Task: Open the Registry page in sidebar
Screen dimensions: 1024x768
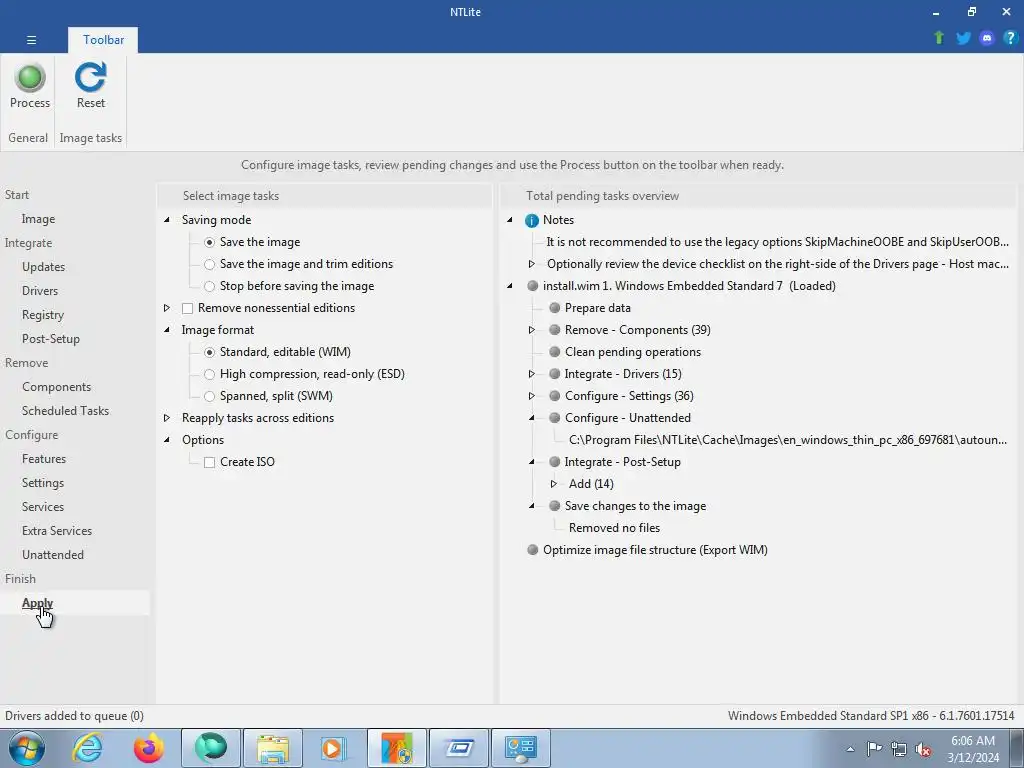Action: 42,315
